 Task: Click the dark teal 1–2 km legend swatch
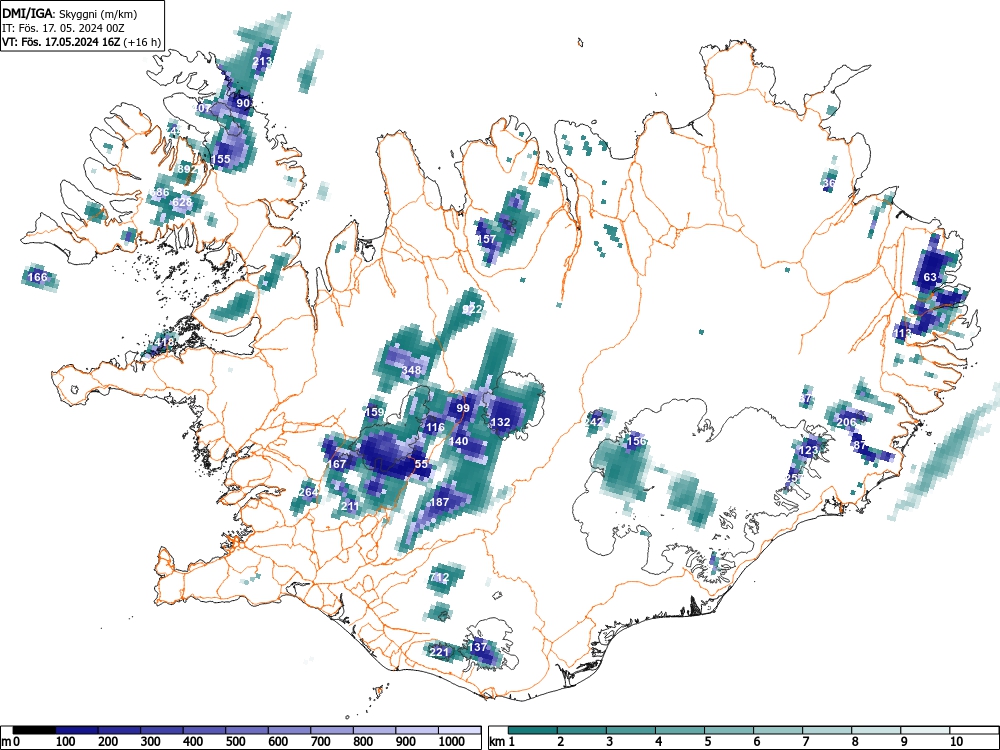[x=533, y=730]
